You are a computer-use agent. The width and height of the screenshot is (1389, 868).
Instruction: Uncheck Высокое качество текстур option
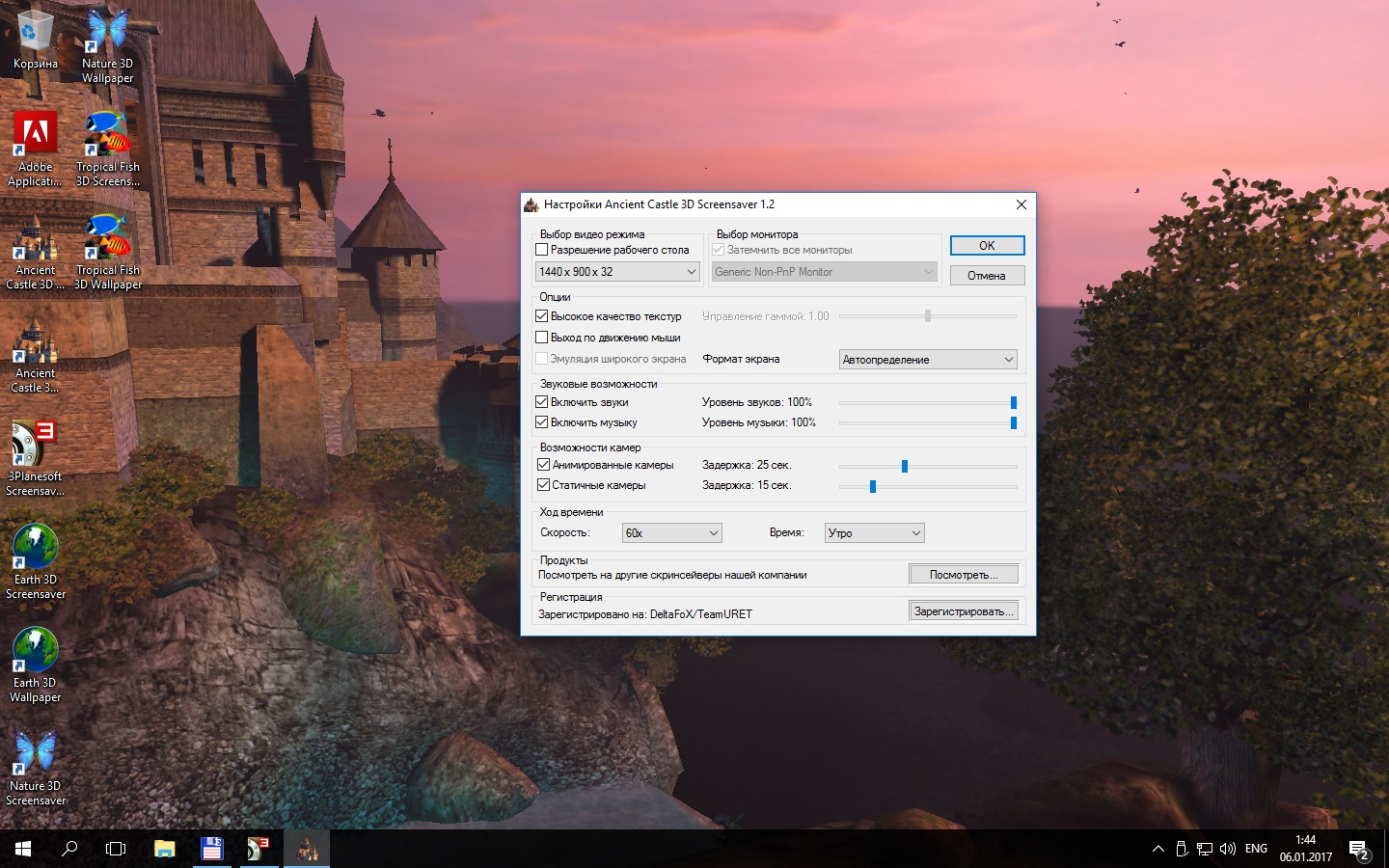[542, 316]
